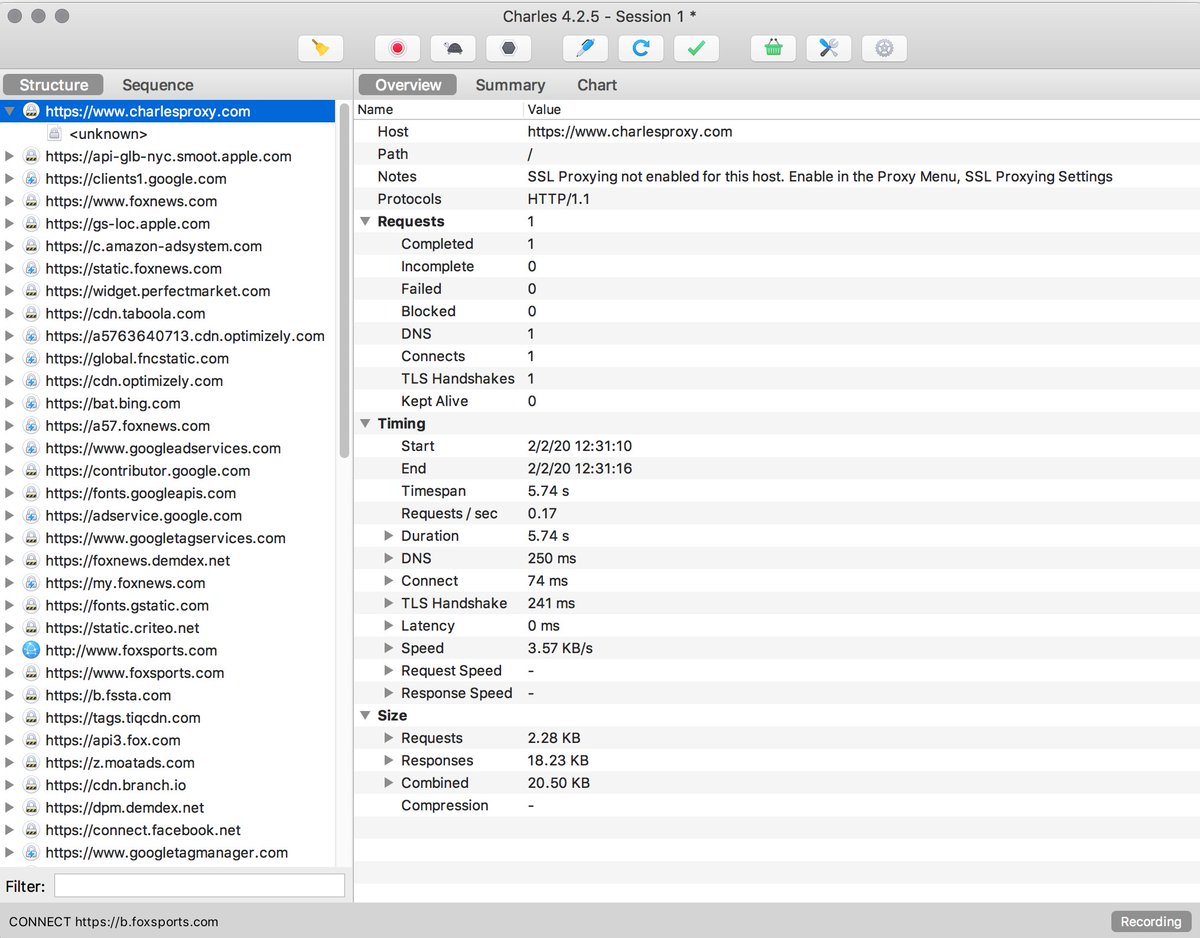Collapse the Timing section

pyautogui.click(x=366, y=423)
